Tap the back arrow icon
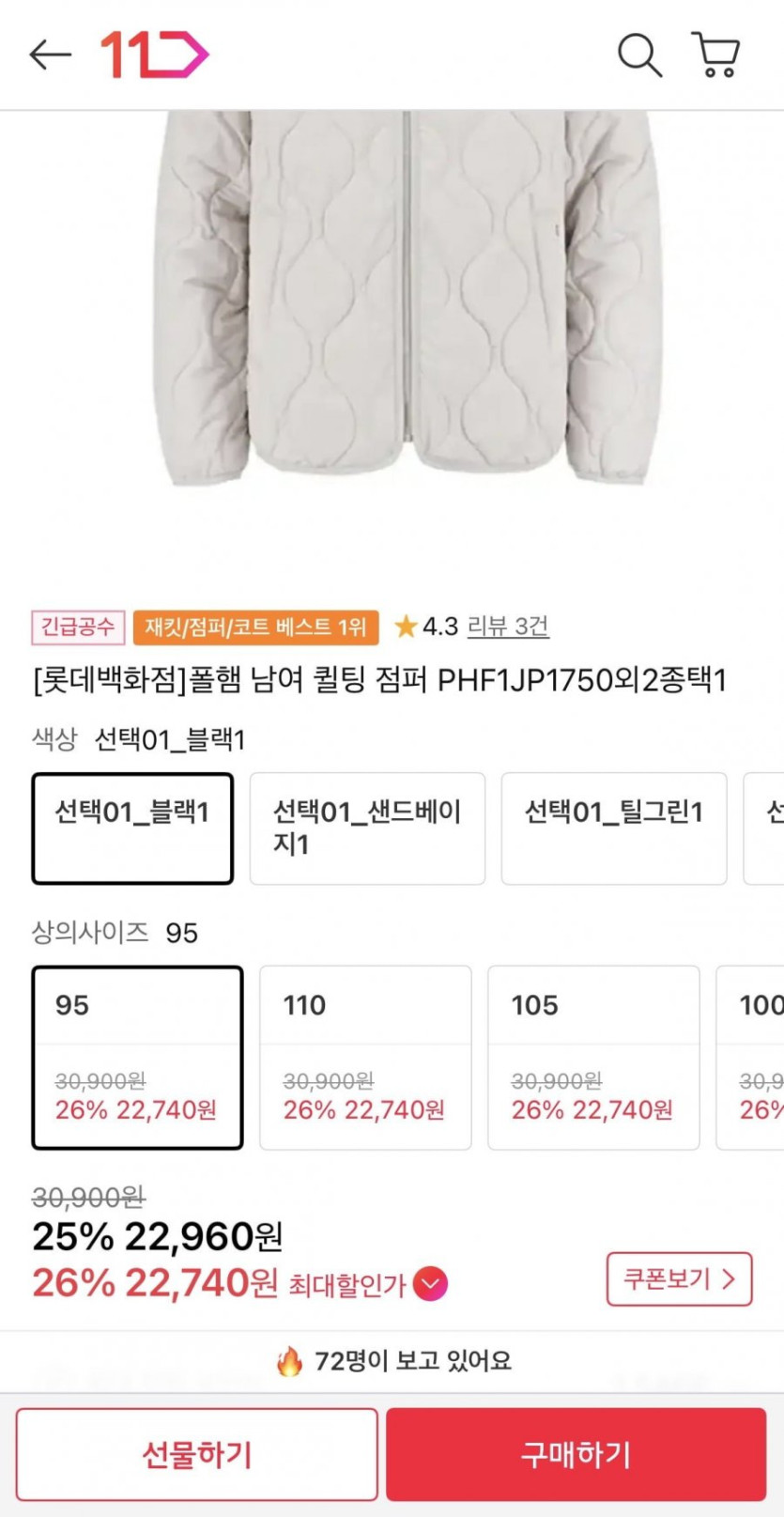Viewport: 784px width, 1517px height. click(x=51, y=55)
